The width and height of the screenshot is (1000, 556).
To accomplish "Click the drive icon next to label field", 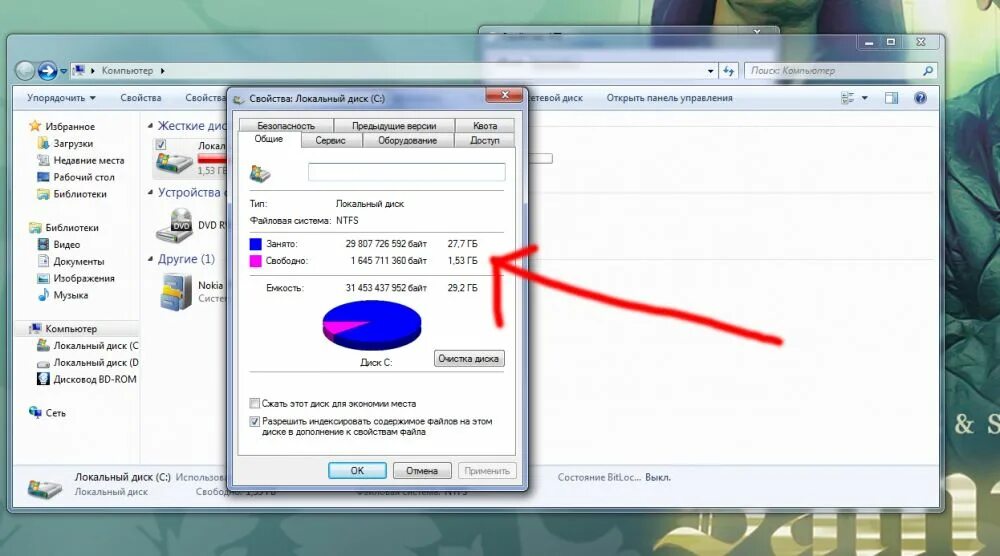I will tap(260, 173).
